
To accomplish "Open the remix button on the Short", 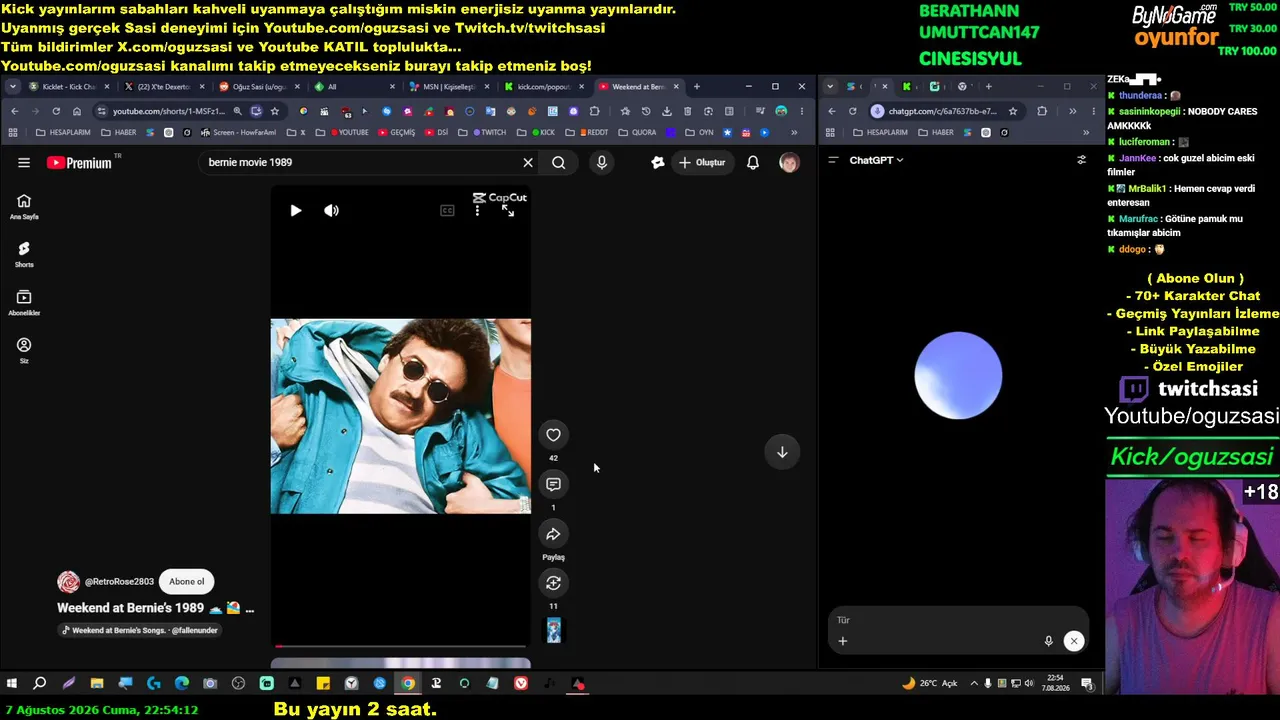I will point(553,583).
